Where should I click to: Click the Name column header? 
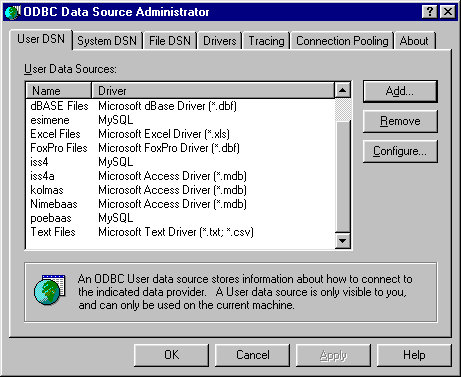pos(58,91)
